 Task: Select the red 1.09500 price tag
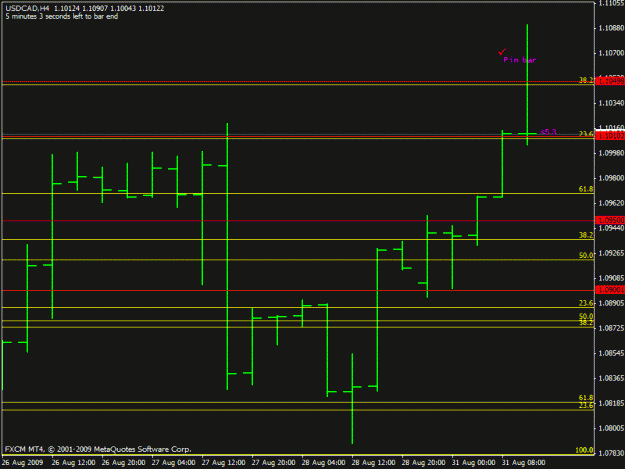610,220
